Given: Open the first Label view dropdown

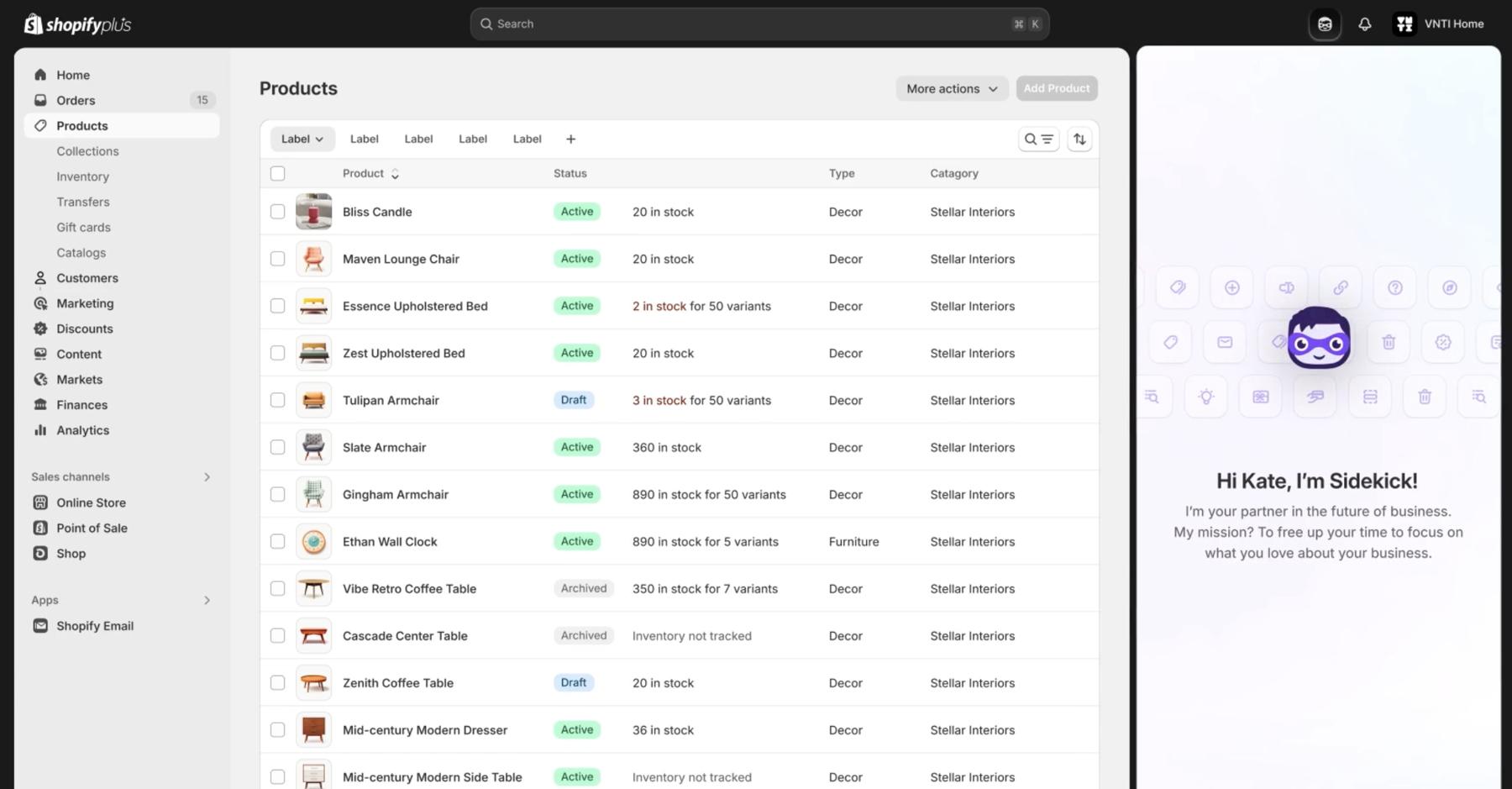Looking at the screenshot, I should tap(302, 139).
